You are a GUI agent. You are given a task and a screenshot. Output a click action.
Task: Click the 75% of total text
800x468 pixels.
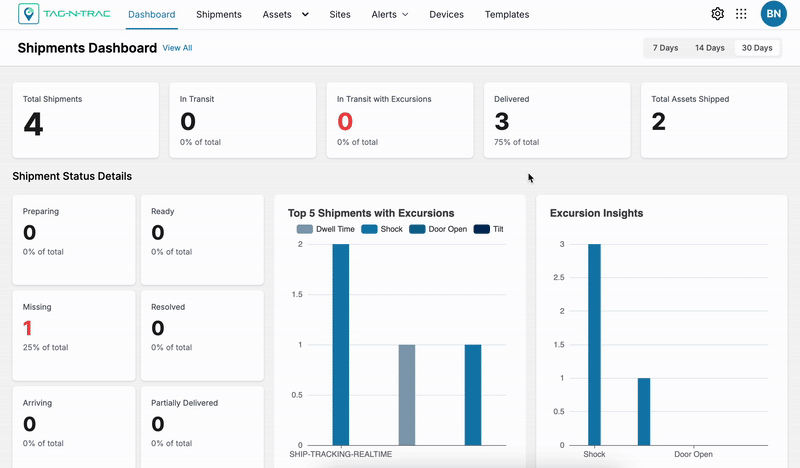[x=516, y=142]
